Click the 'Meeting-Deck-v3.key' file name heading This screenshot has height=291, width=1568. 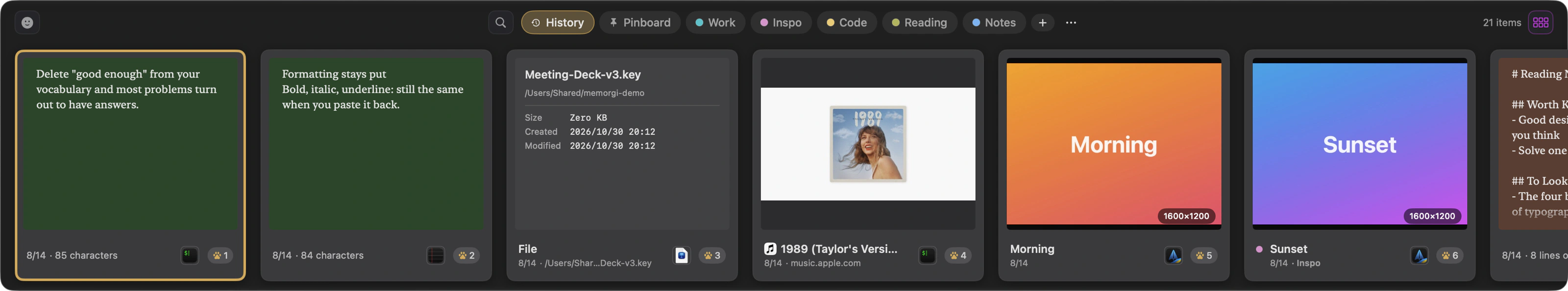(583, 75)
